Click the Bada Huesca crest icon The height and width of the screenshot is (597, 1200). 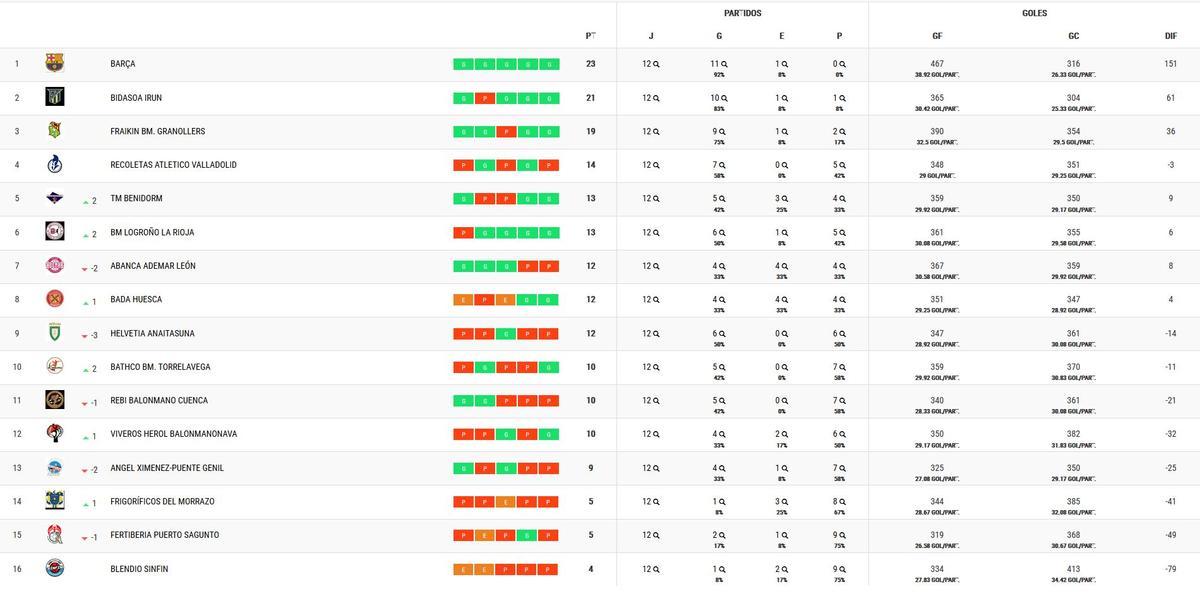pyautogui.click(x=54, y=299)
